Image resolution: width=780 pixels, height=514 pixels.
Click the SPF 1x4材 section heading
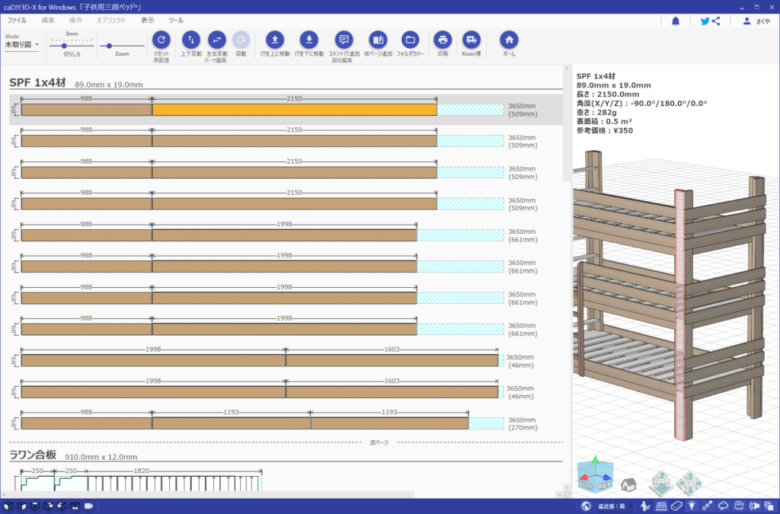[x=37, y=83]
